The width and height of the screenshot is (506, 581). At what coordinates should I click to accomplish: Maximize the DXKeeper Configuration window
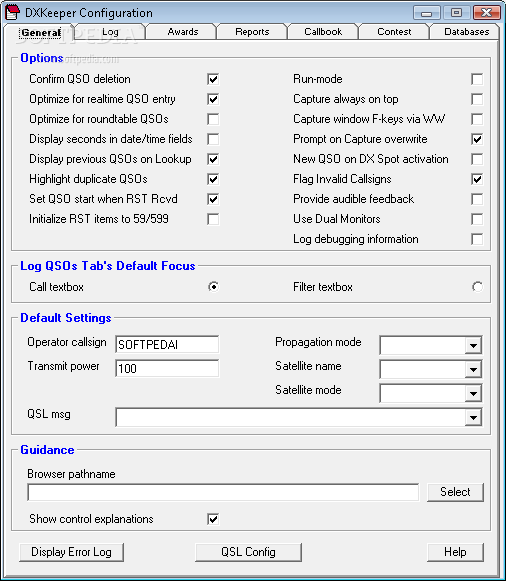tap(456, 13)
